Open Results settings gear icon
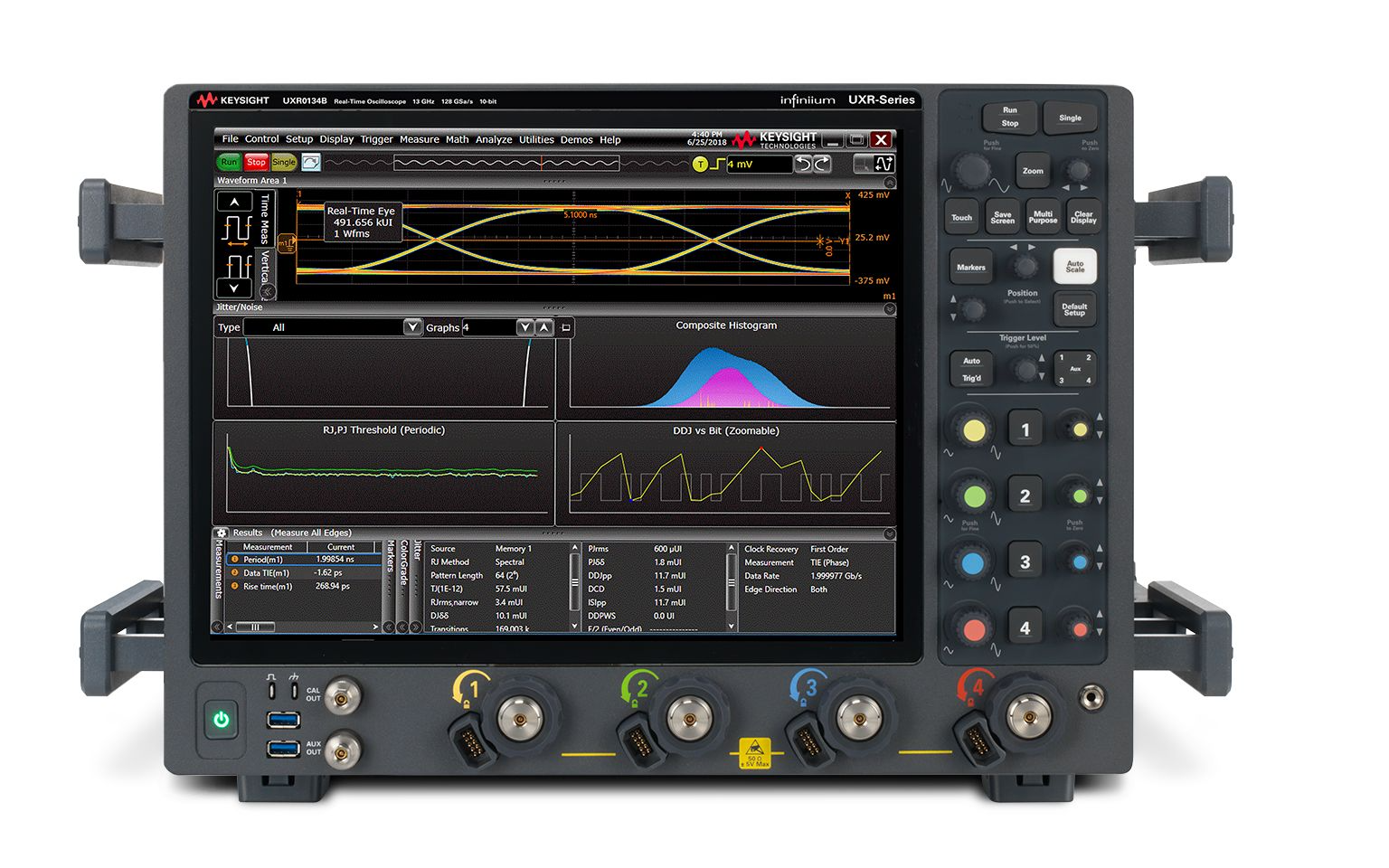The image size is (1389, 868). click(x=222, y=533)
